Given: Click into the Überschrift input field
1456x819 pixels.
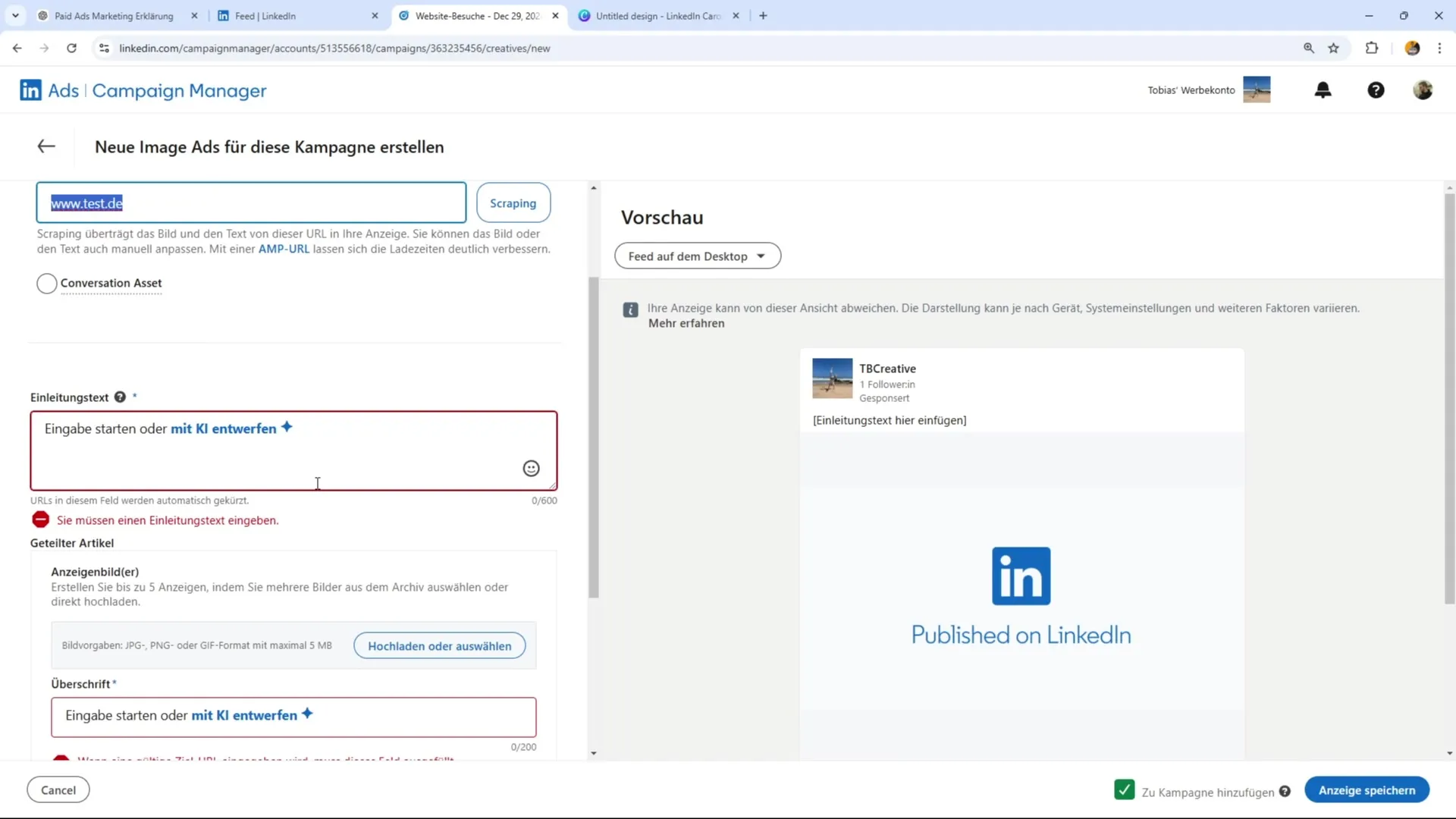Looking at the screenshot, I should pyautogui.click(x=293, y=717).
